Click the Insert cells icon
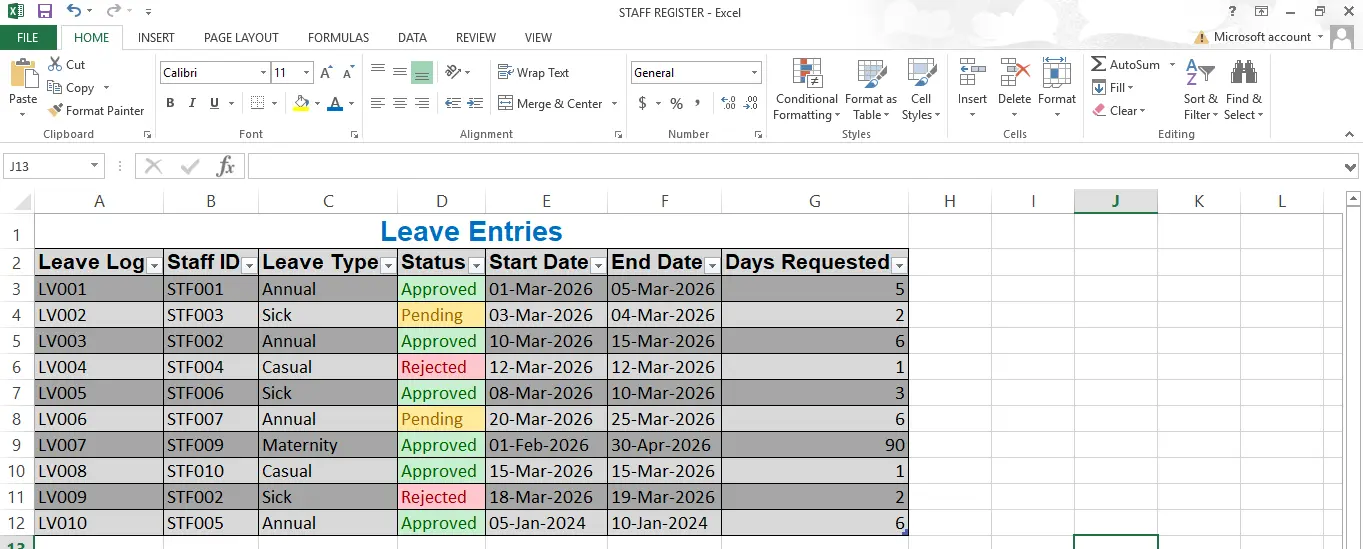 (972, 74)
